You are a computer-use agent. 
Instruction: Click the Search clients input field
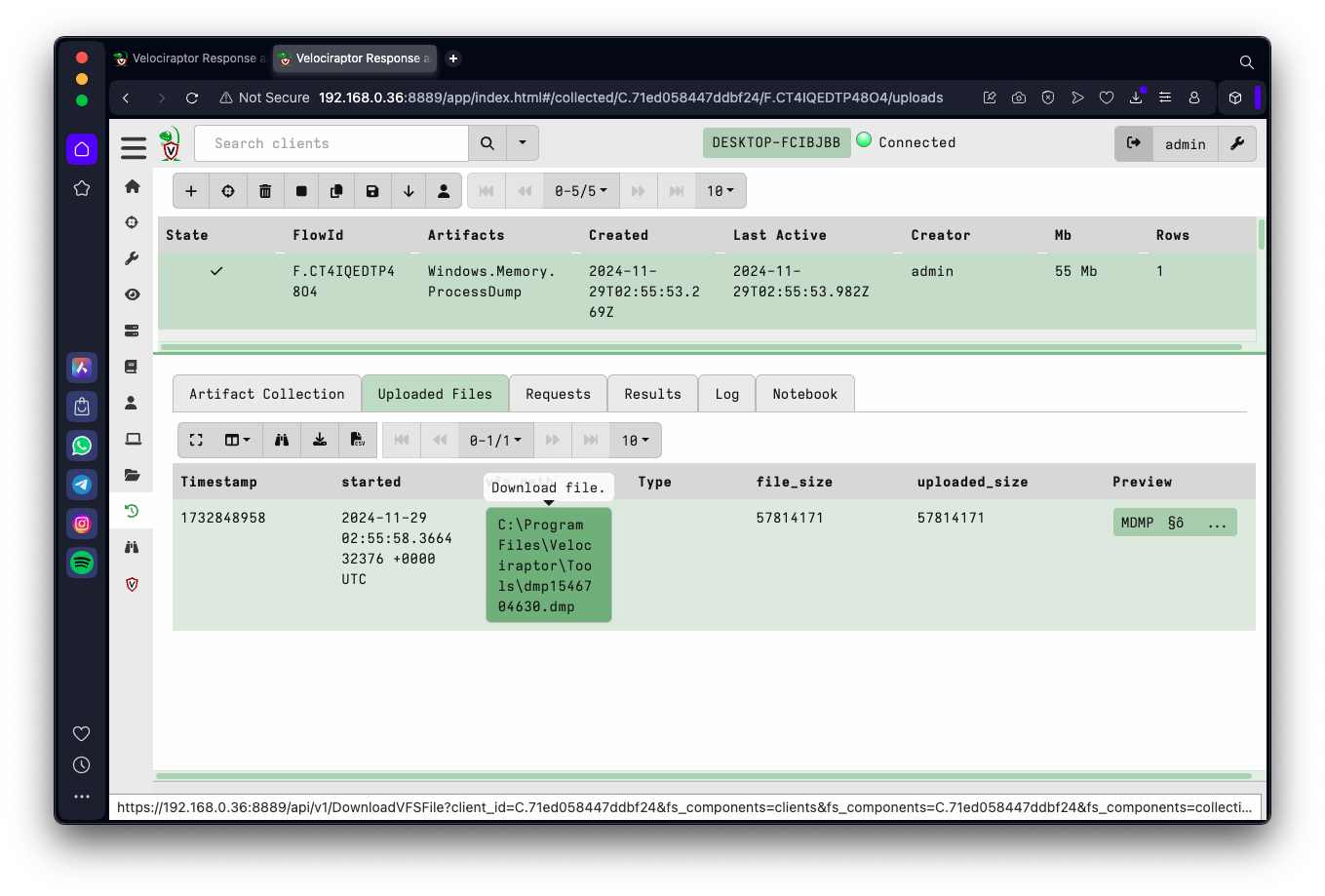coord(331,143)
